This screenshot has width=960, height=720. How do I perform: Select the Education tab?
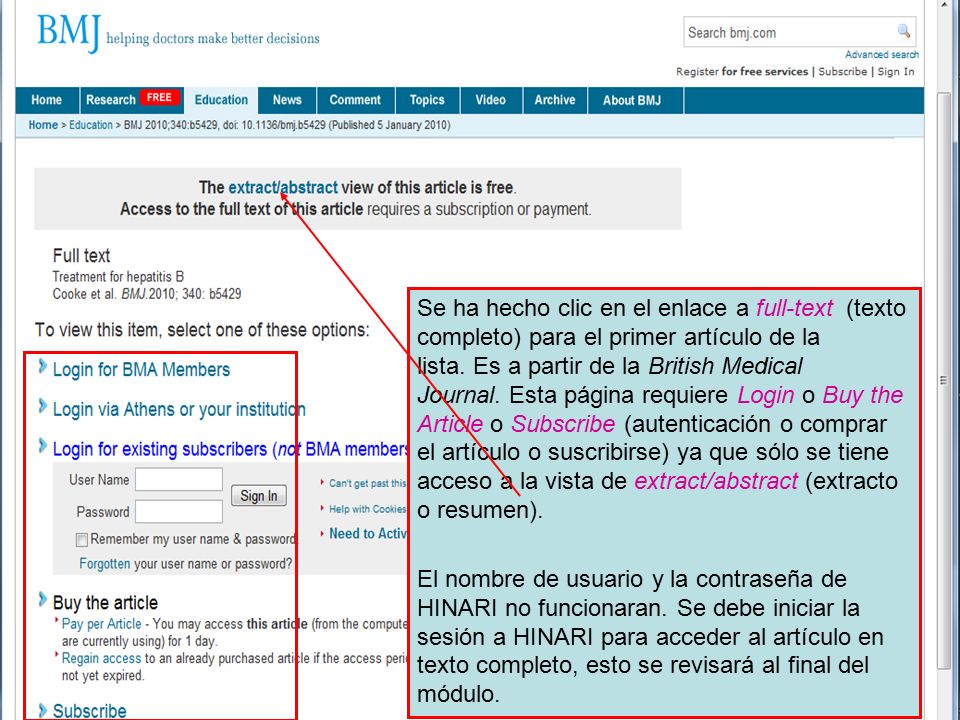[221, 100]
